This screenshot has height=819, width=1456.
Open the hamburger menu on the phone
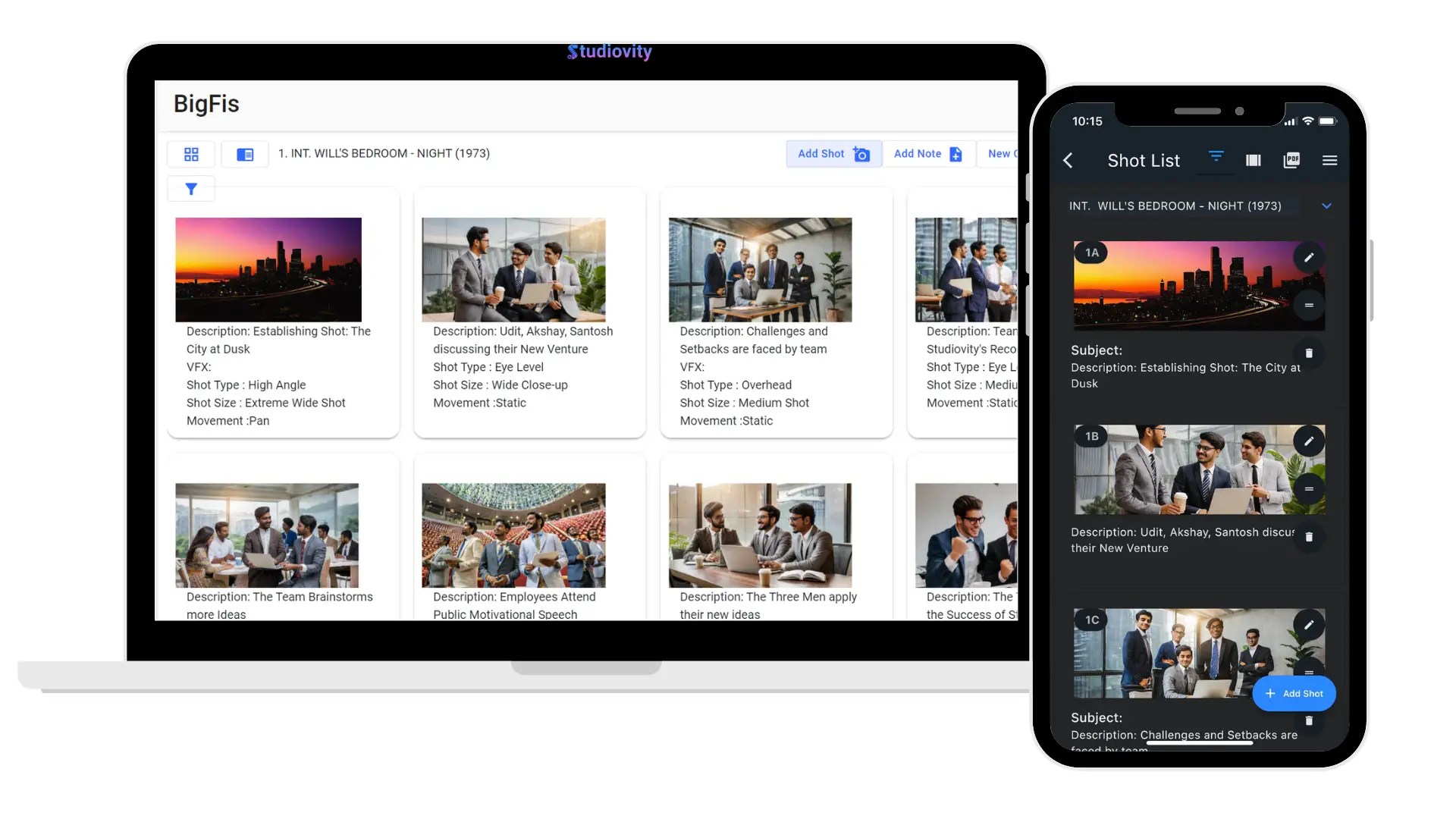[1329, 160]
